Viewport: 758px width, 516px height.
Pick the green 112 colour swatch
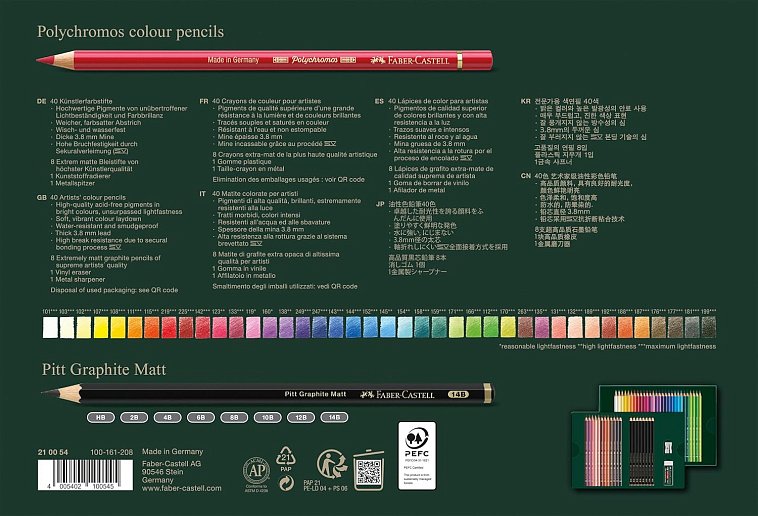click(x=490, y=327)
